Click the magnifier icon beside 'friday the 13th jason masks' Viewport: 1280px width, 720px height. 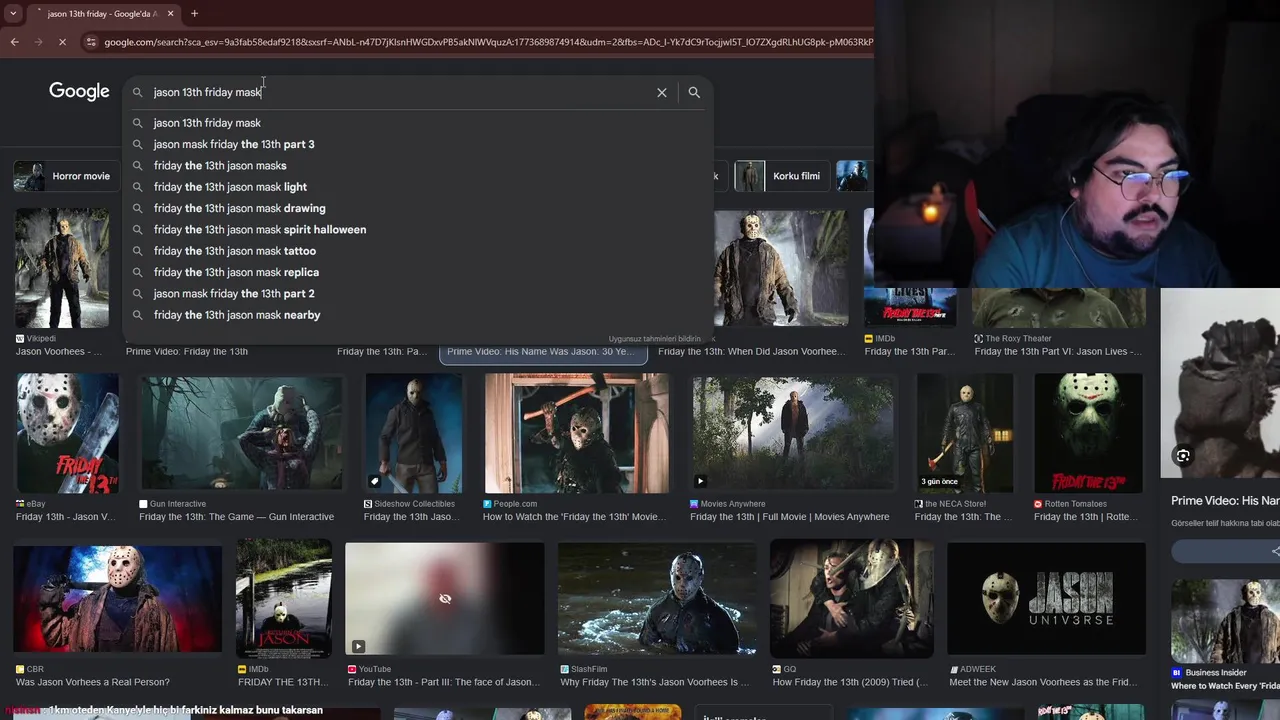(138, 166)
